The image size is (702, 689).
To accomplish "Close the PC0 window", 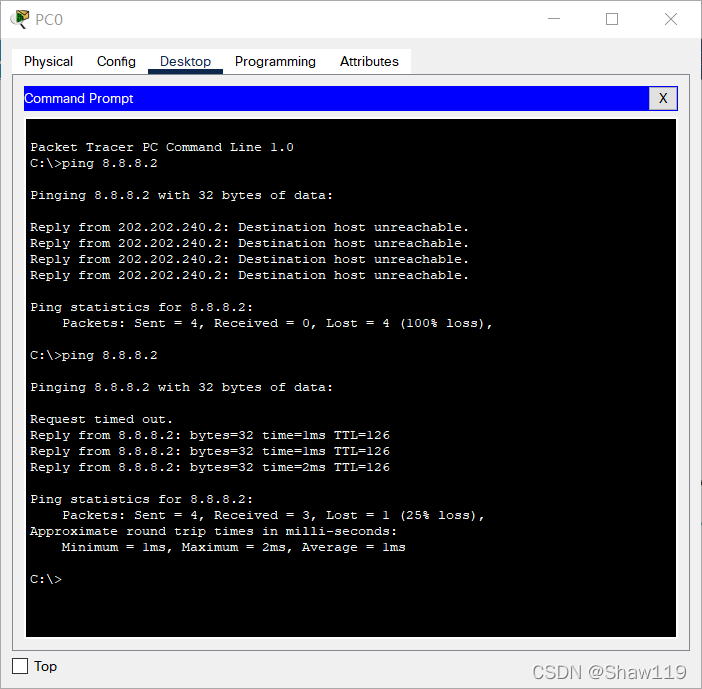I will (x=671, y=19).
